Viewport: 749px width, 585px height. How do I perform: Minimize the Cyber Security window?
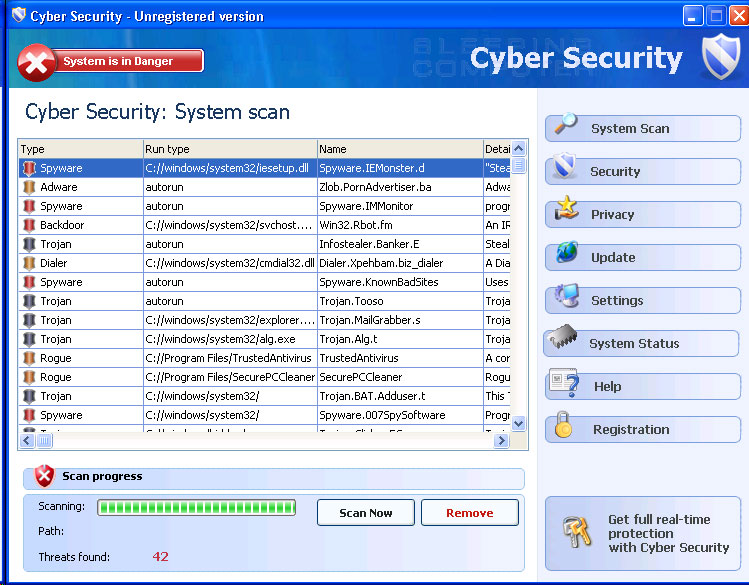pos(692,16)
